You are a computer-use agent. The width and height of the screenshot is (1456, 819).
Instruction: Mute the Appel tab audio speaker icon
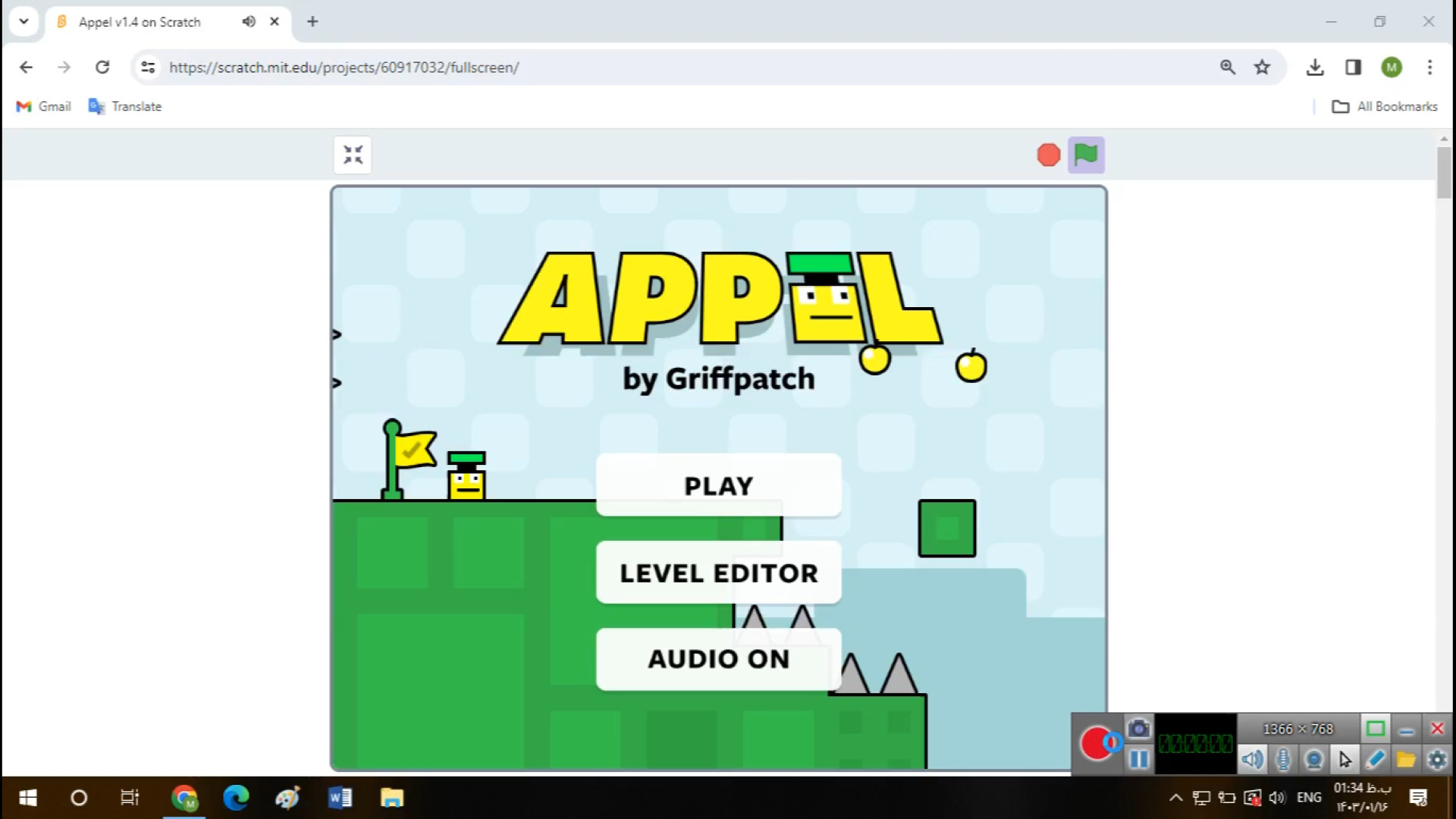pyautogui.click(x=249, y=21)
